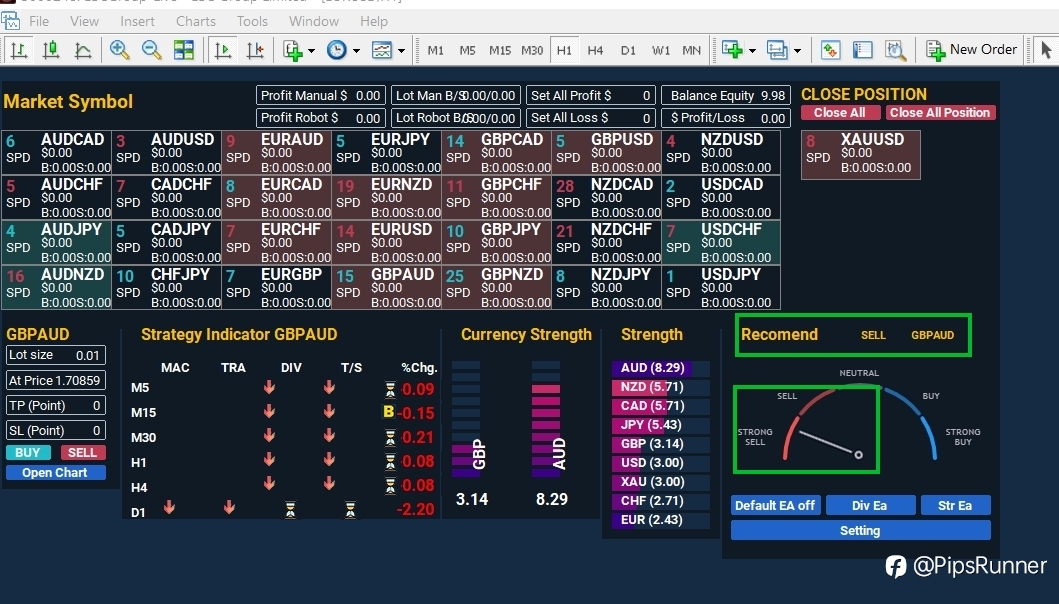The height and width of the screenshot is (604, 1059).
Task: Edit the TP (Point) field
Action: point(55,405)
